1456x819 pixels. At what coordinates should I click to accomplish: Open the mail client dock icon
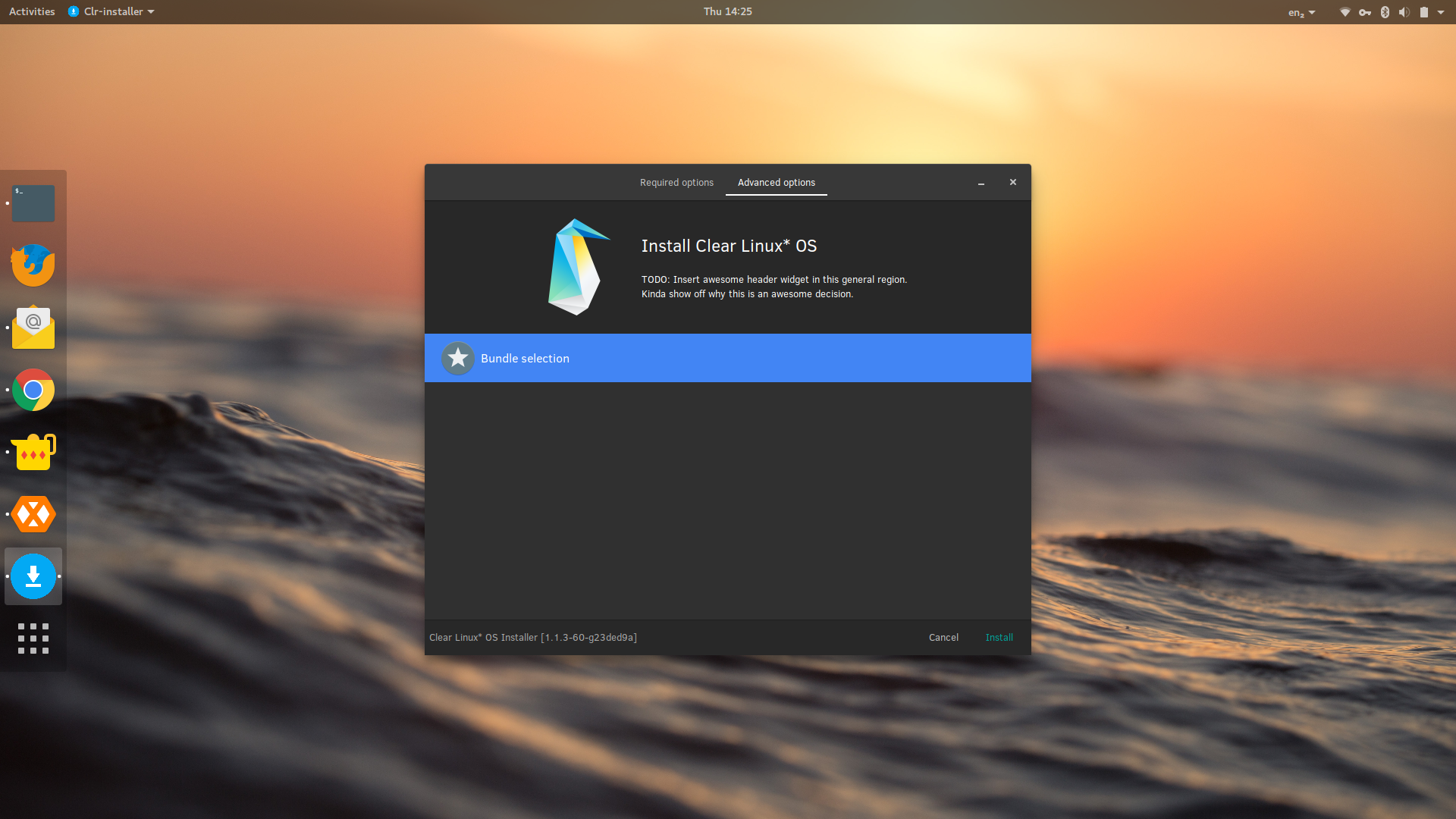click(33, 328)
